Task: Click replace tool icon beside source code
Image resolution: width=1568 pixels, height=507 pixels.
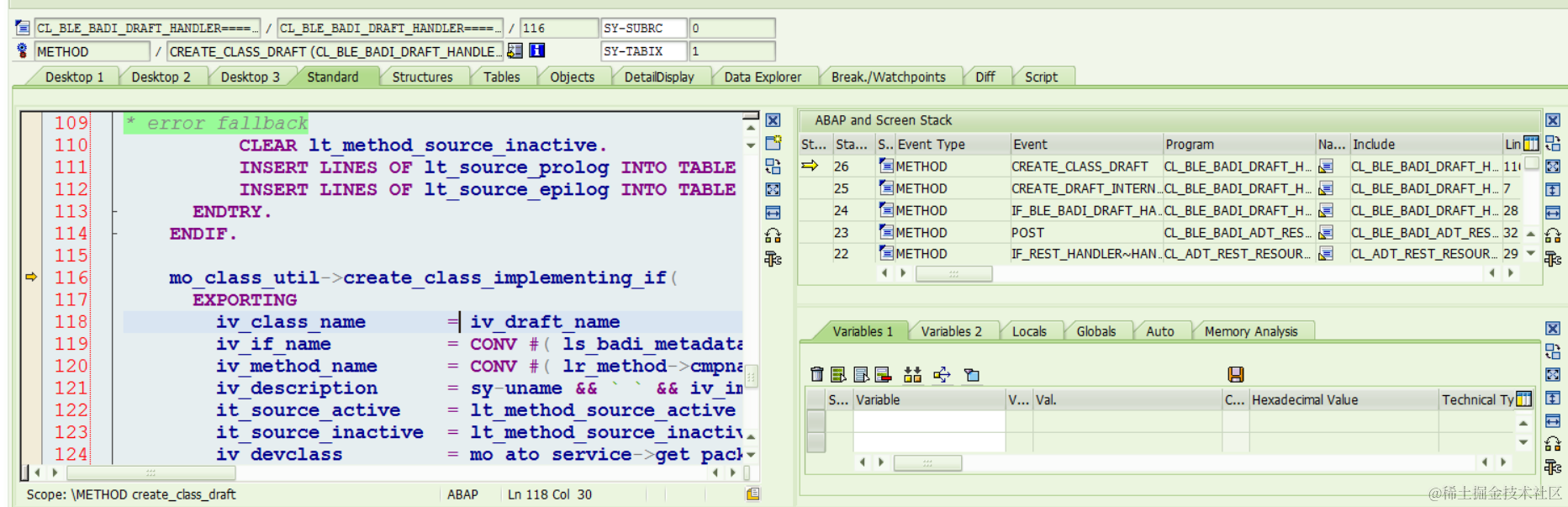Action: click(773, 166)
